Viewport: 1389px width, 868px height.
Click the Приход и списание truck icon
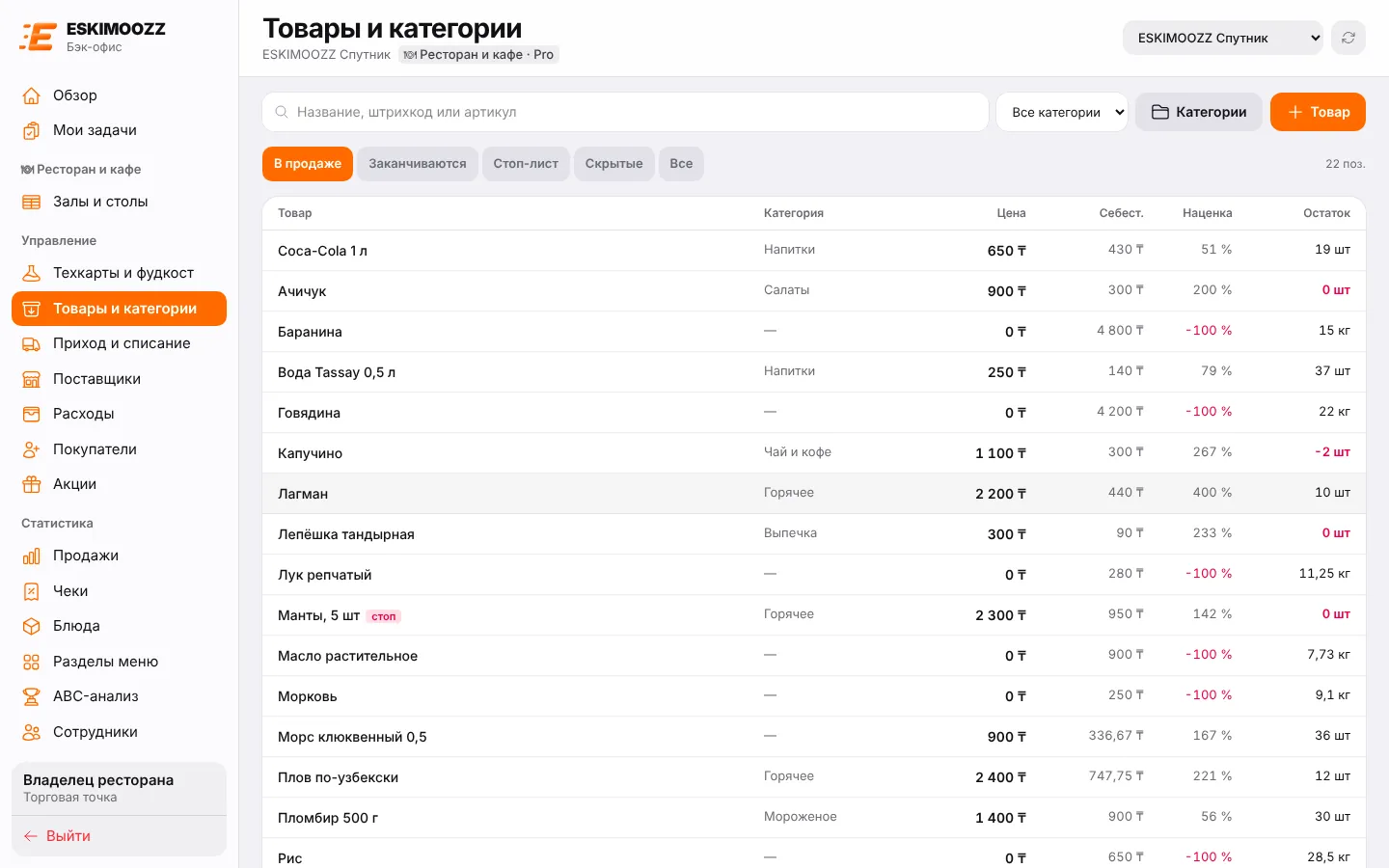pos(32,343)
